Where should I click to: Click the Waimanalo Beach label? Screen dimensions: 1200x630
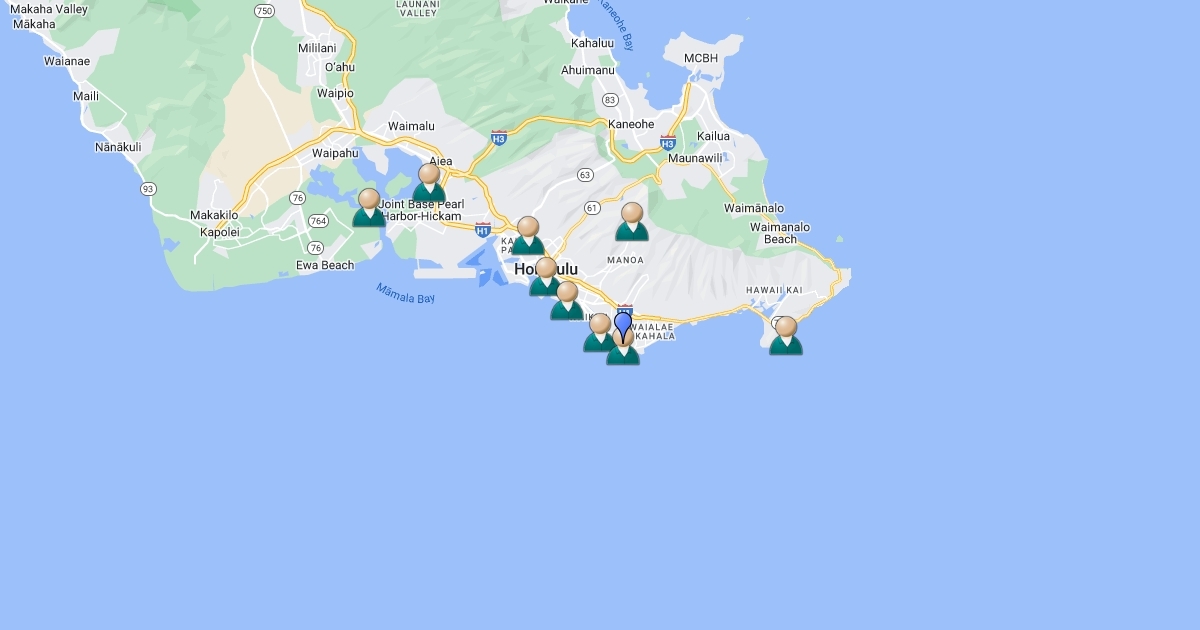coord(780,233)
